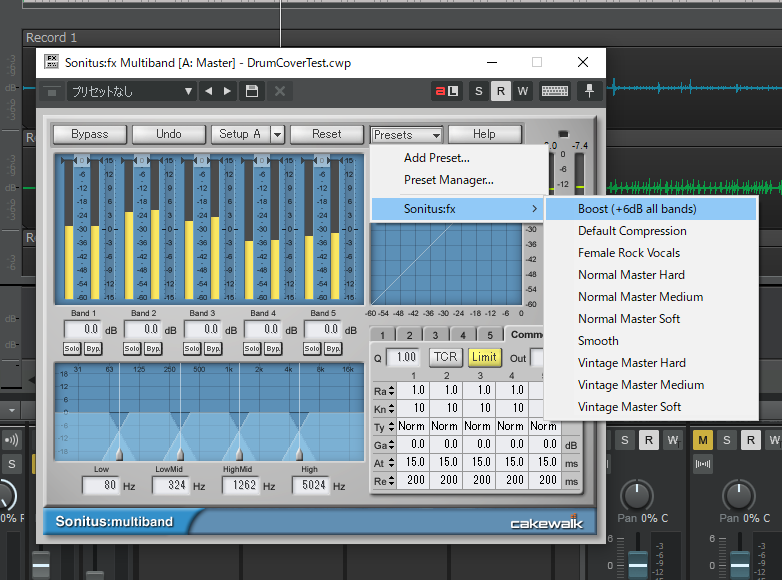The width and height of the screenshot is (782, 580).
Task: Open the Common tab
Action: [524, 334]
